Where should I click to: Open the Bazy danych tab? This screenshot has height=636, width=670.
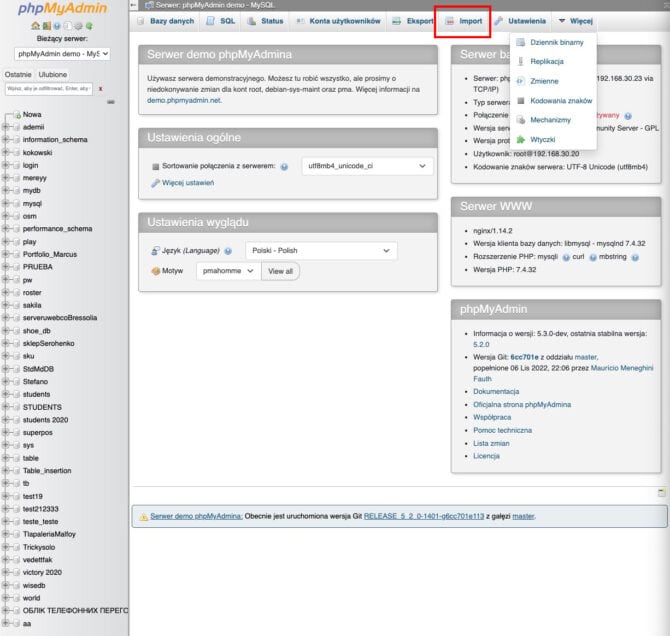(165, 21)
